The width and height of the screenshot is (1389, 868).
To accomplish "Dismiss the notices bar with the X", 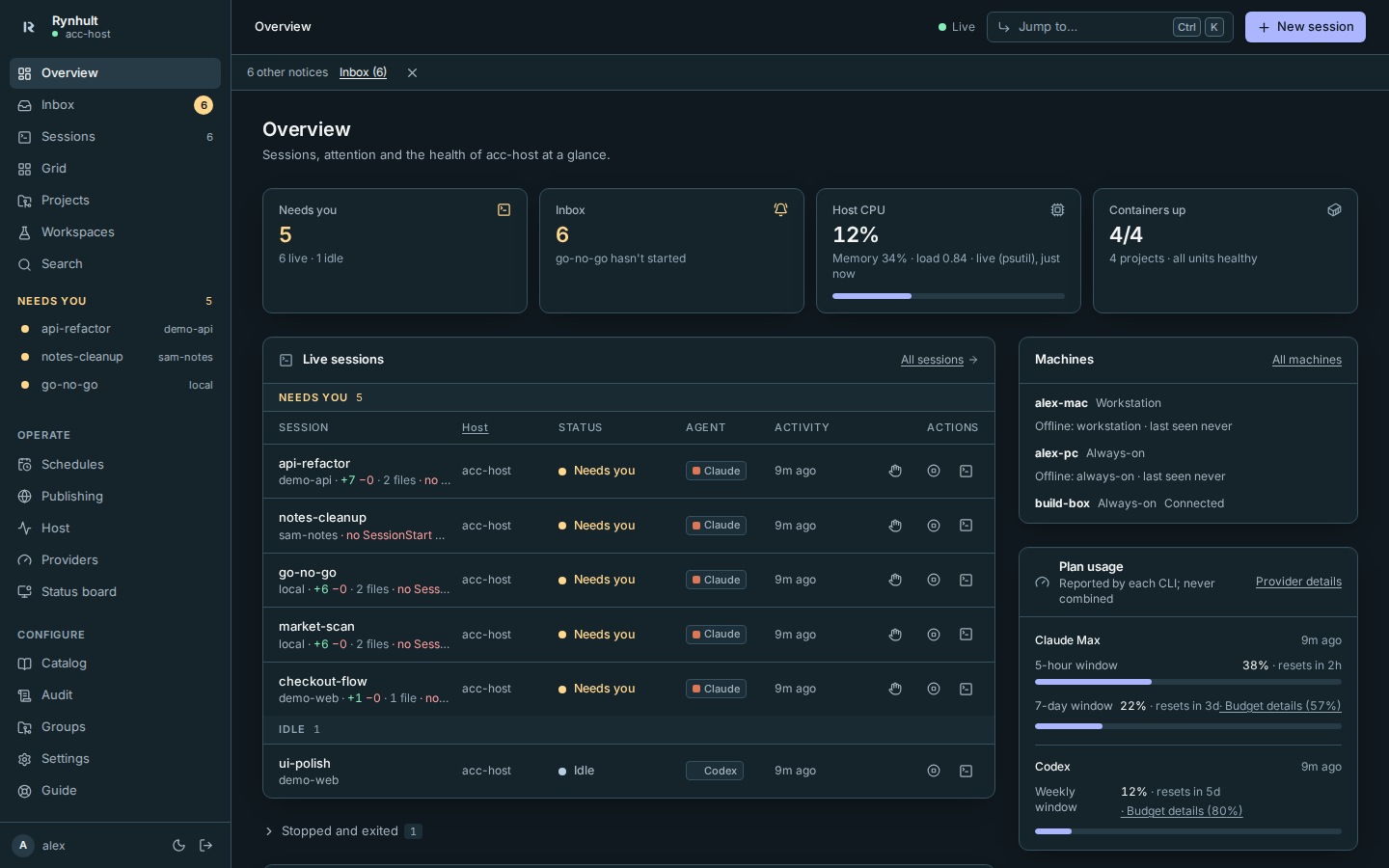I will (412, 72).
